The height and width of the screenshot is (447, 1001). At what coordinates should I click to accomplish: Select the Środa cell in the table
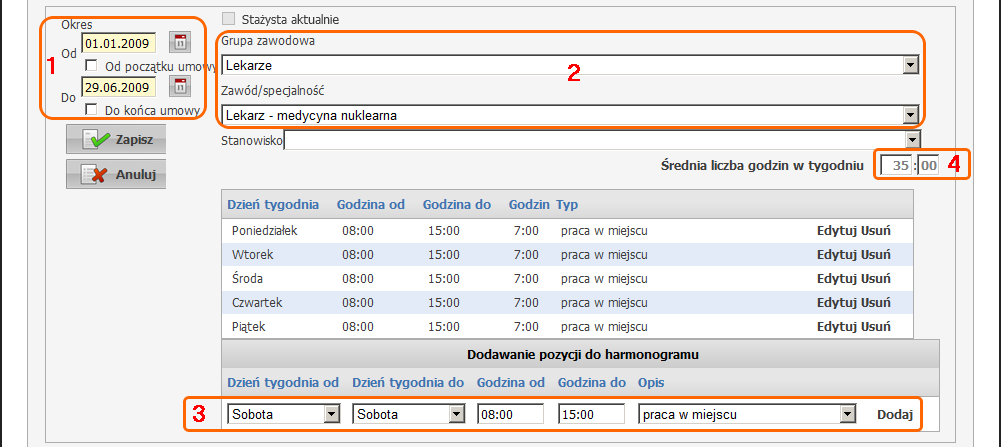[x=248, y=279]
